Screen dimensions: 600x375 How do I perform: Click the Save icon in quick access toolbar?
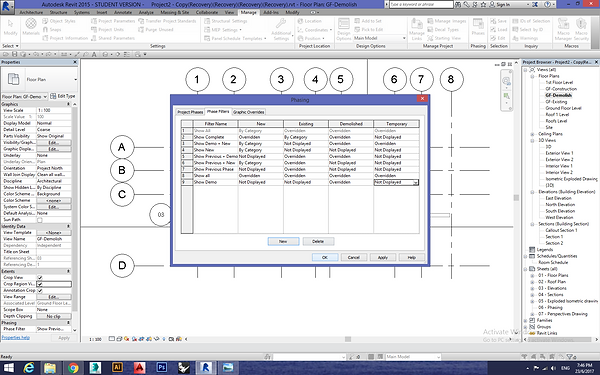click(x=15, y=54)
